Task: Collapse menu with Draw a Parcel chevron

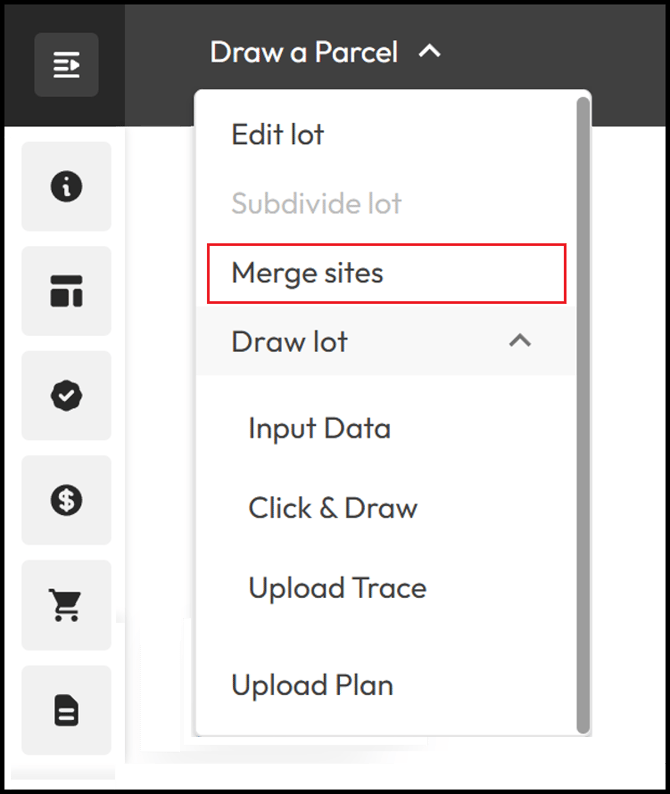Action: tap(429, 51)
